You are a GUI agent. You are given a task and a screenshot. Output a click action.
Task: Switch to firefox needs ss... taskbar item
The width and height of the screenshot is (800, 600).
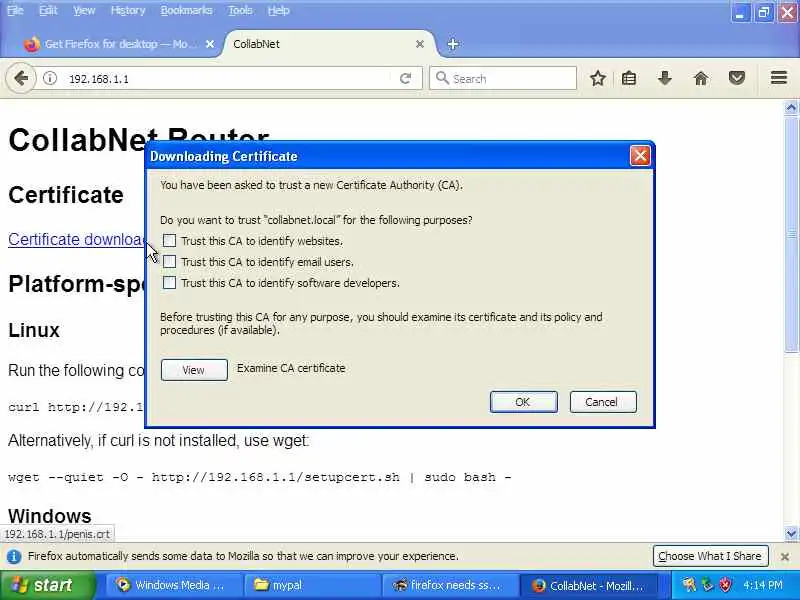click(x=449, y=585)
